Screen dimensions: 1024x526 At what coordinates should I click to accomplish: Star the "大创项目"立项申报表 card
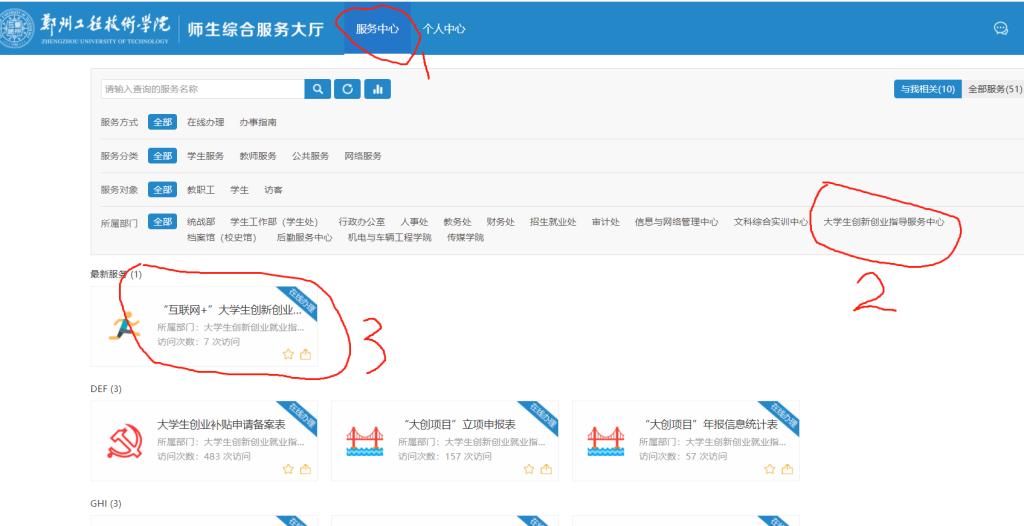(529, 468)
